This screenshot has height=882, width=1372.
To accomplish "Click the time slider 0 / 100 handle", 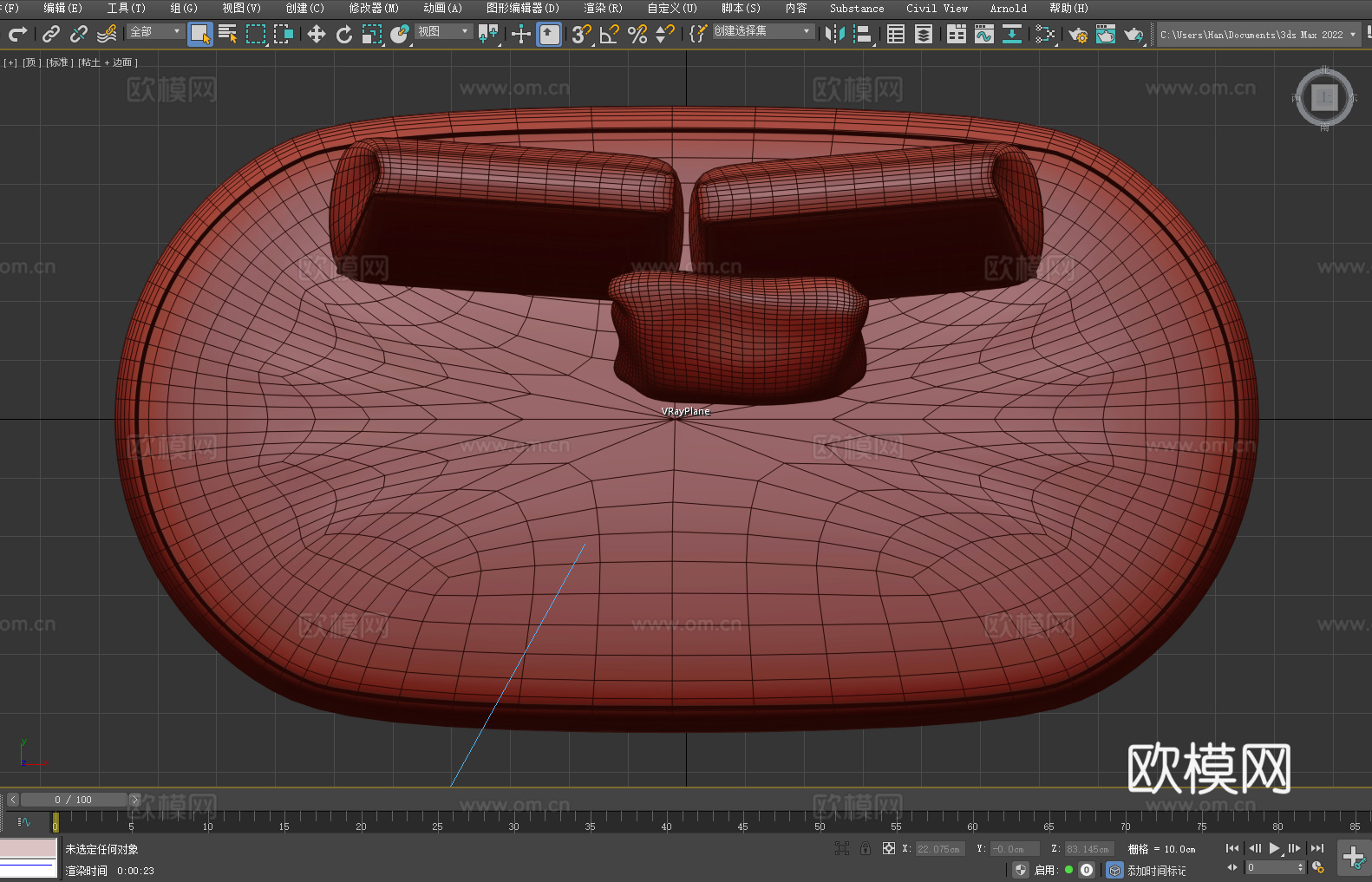I will pos(75,800).
